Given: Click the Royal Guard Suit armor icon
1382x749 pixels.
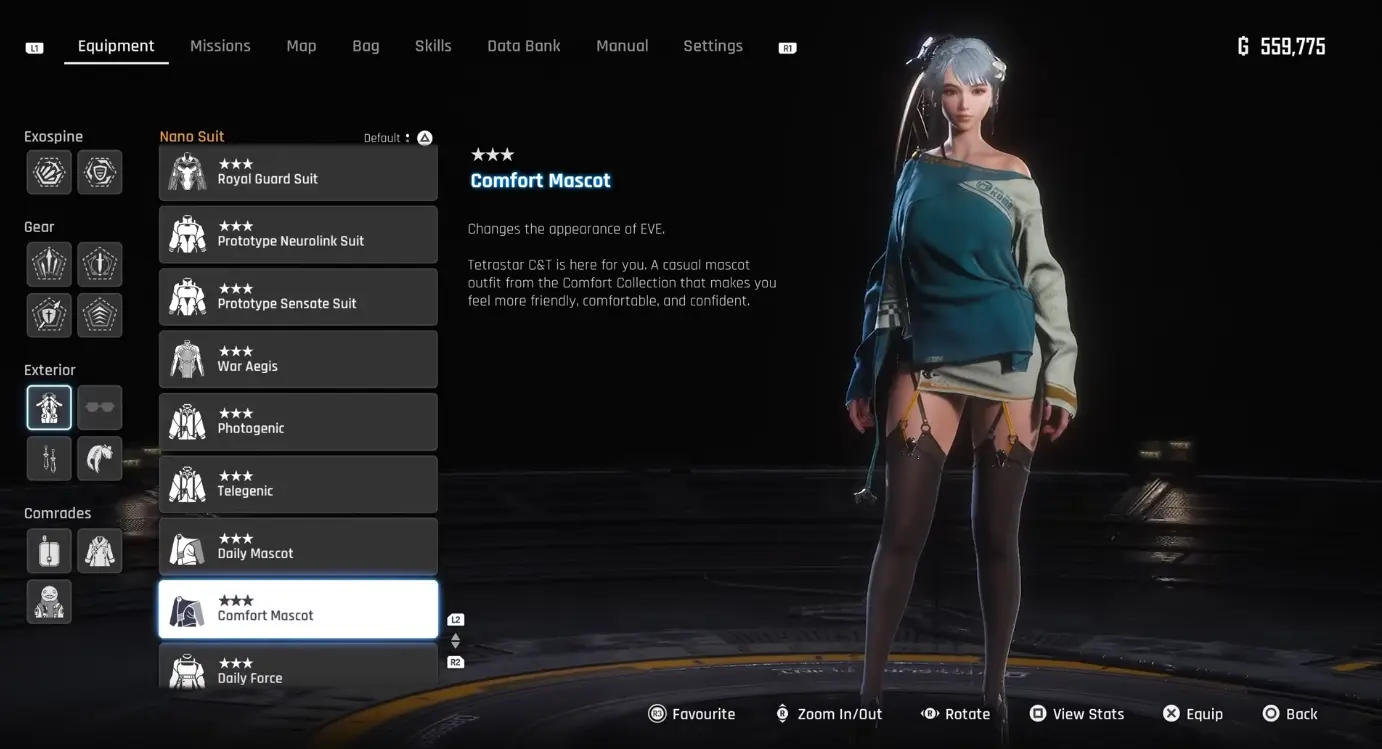Looking at the screenshot, I should click(187, 172).
